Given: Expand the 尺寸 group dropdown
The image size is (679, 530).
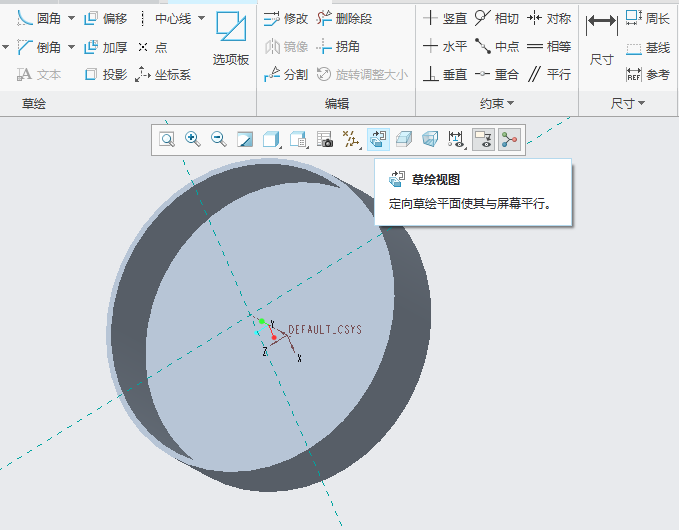Looking at the screenshot, I should pyautogui.click(x=627, y=103).
